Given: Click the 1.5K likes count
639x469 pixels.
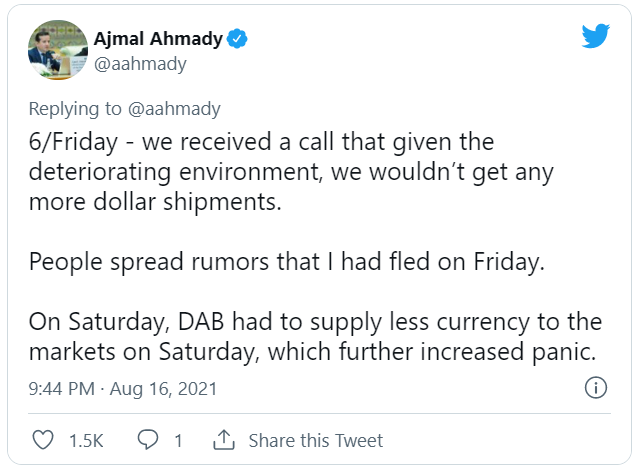Looking at the screenshot, I should click(86, 441).
